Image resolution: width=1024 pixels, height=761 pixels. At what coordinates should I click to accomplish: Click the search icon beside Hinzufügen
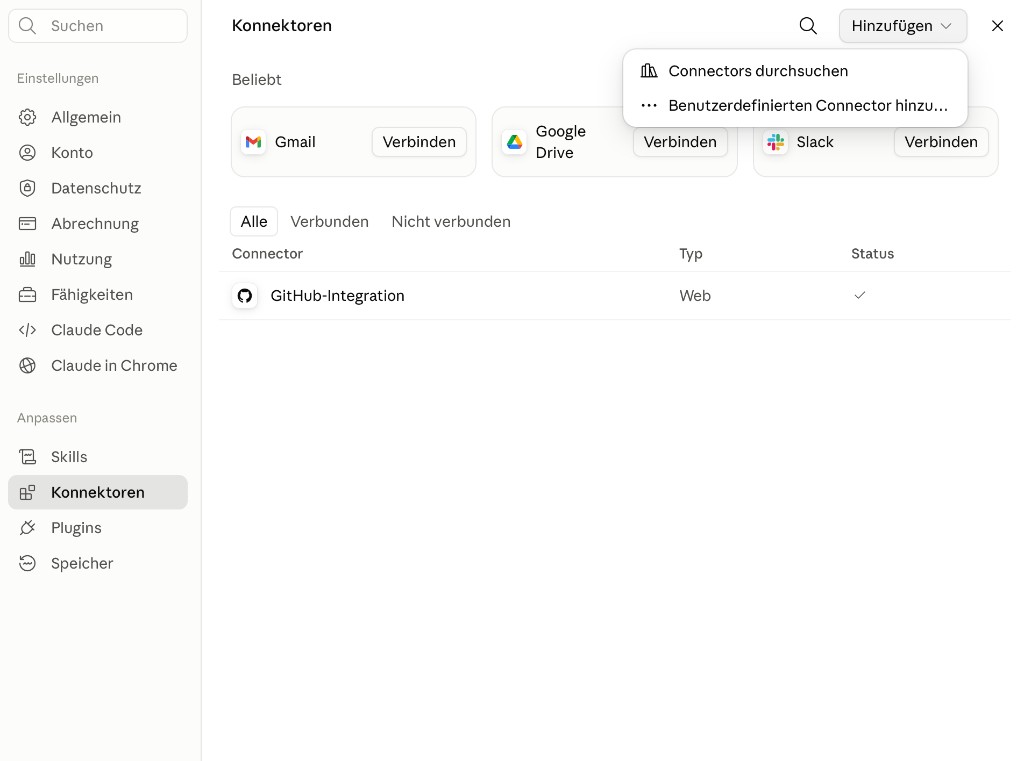tap(808, 25)
